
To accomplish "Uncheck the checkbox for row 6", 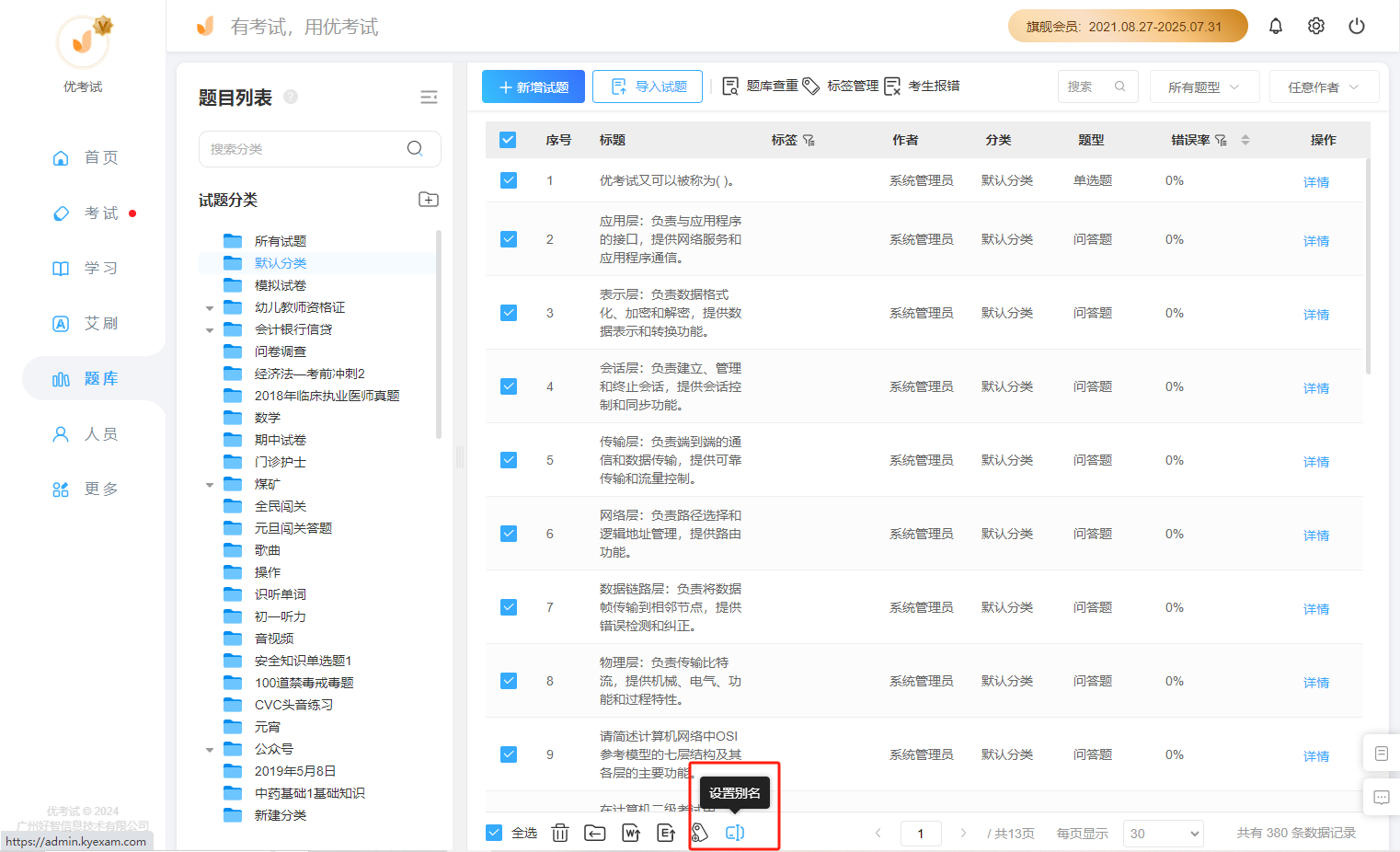I will [x=509, y=534].
